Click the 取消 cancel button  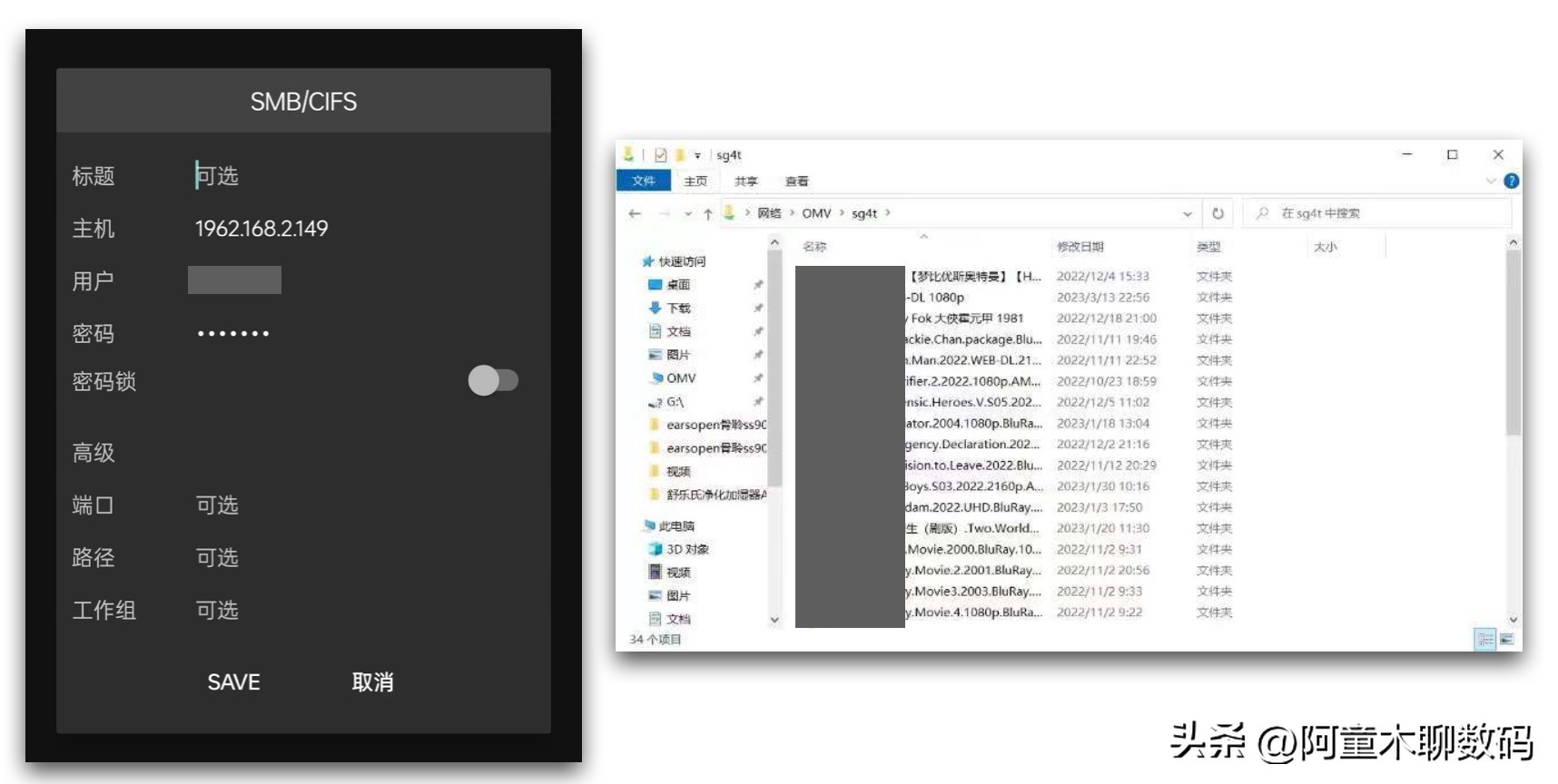(x=372, y=682)
